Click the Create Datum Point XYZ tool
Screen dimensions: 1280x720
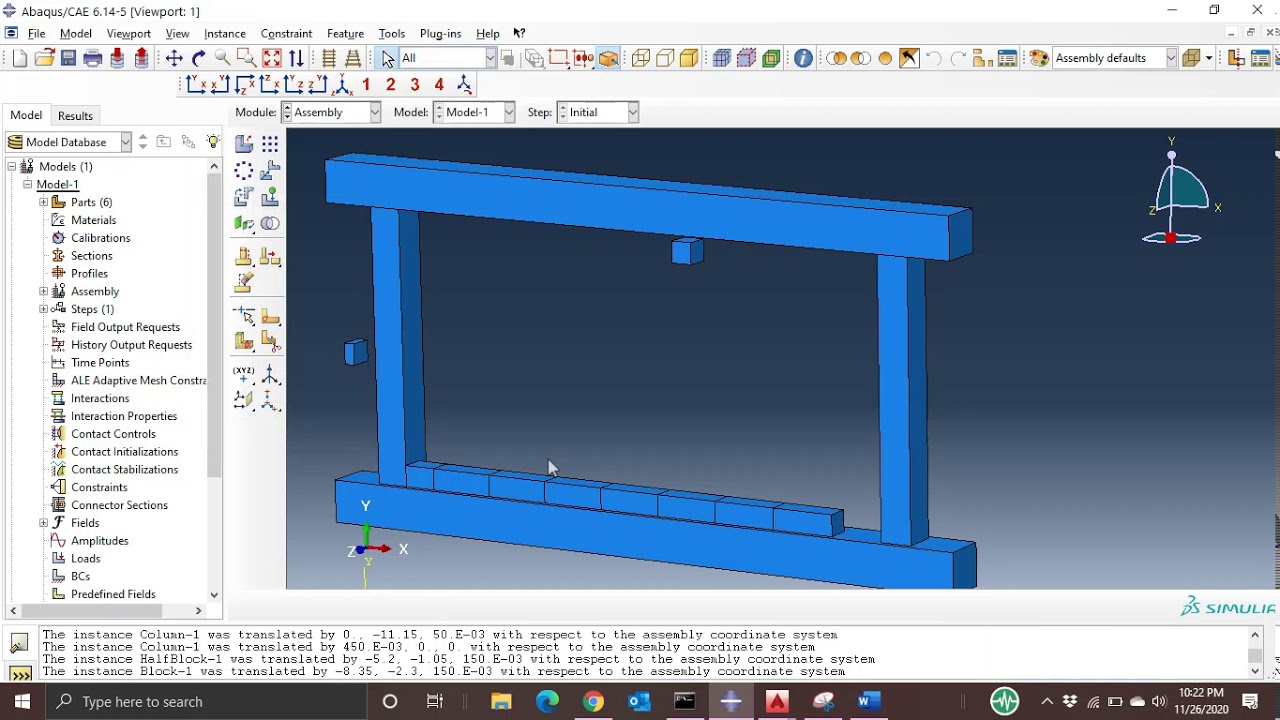coord(244,375)
